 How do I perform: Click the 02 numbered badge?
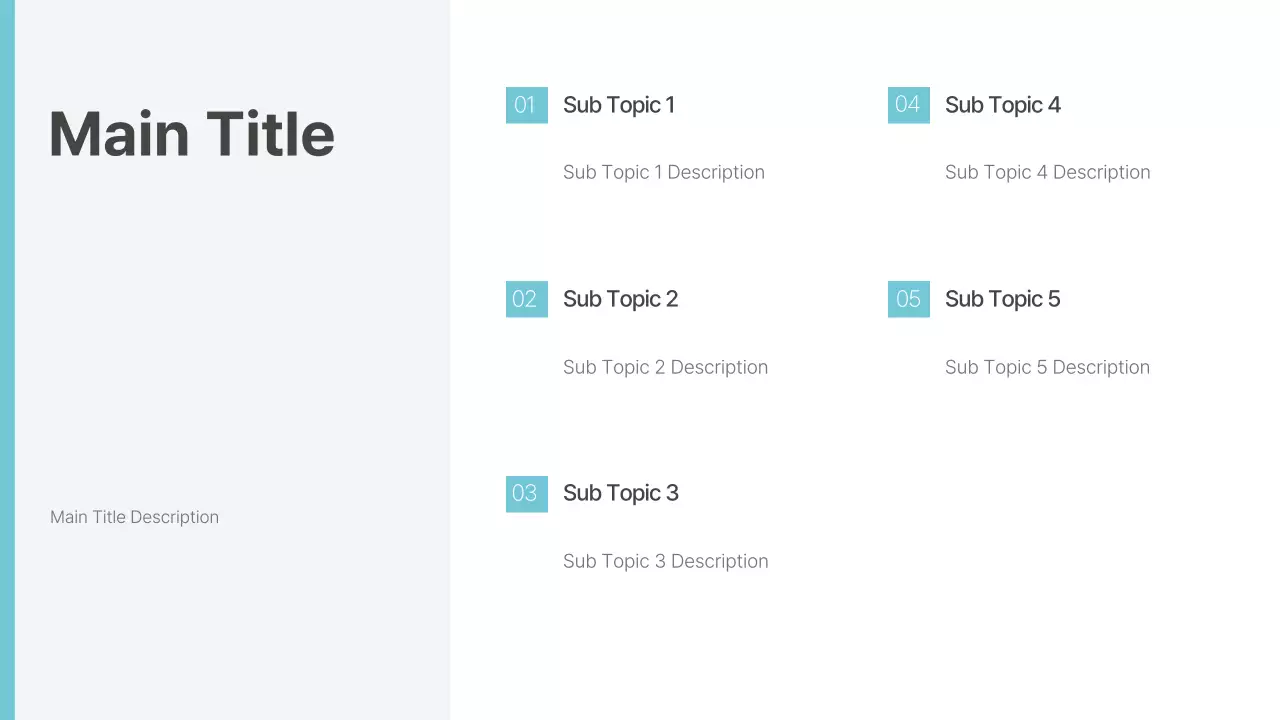pos(526,299)
